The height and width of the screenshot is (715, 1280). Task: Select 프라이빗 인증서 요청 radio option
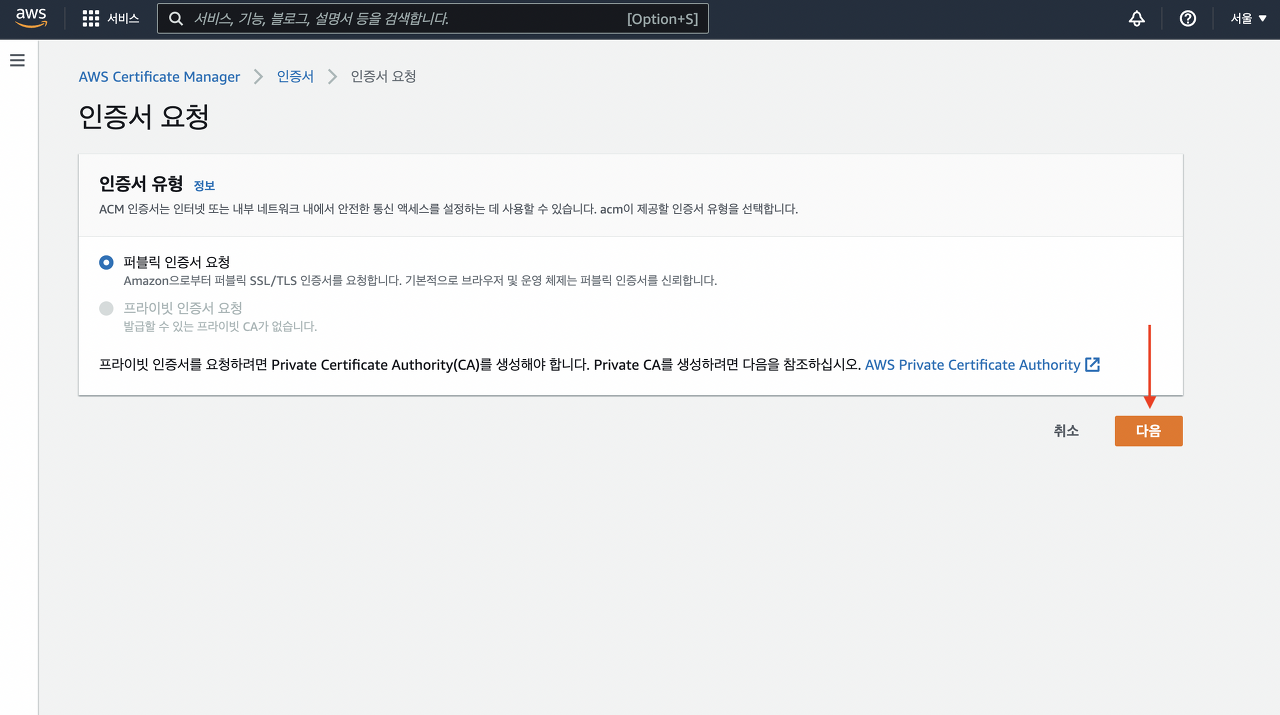tap(106, 308)
